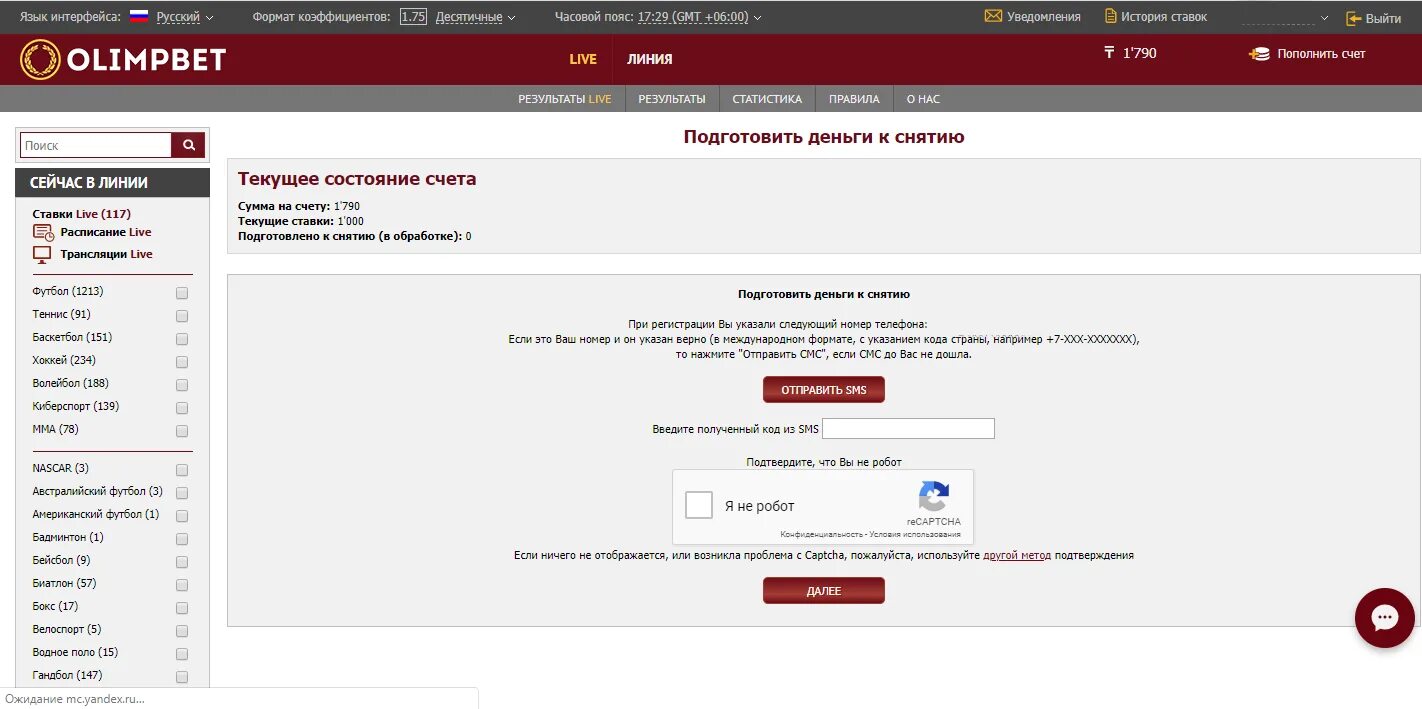Check the Футбол sport checkbox
The height and width of the screenshot is (709, 1422).
(x=181, y=292)
